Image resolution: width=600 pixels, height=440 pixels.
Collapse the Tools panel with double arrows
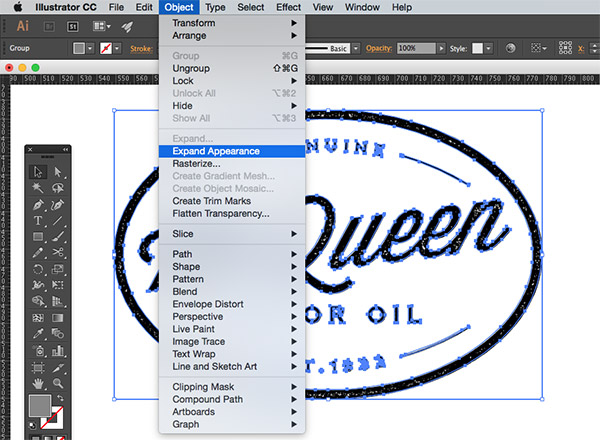click(66, 150)
